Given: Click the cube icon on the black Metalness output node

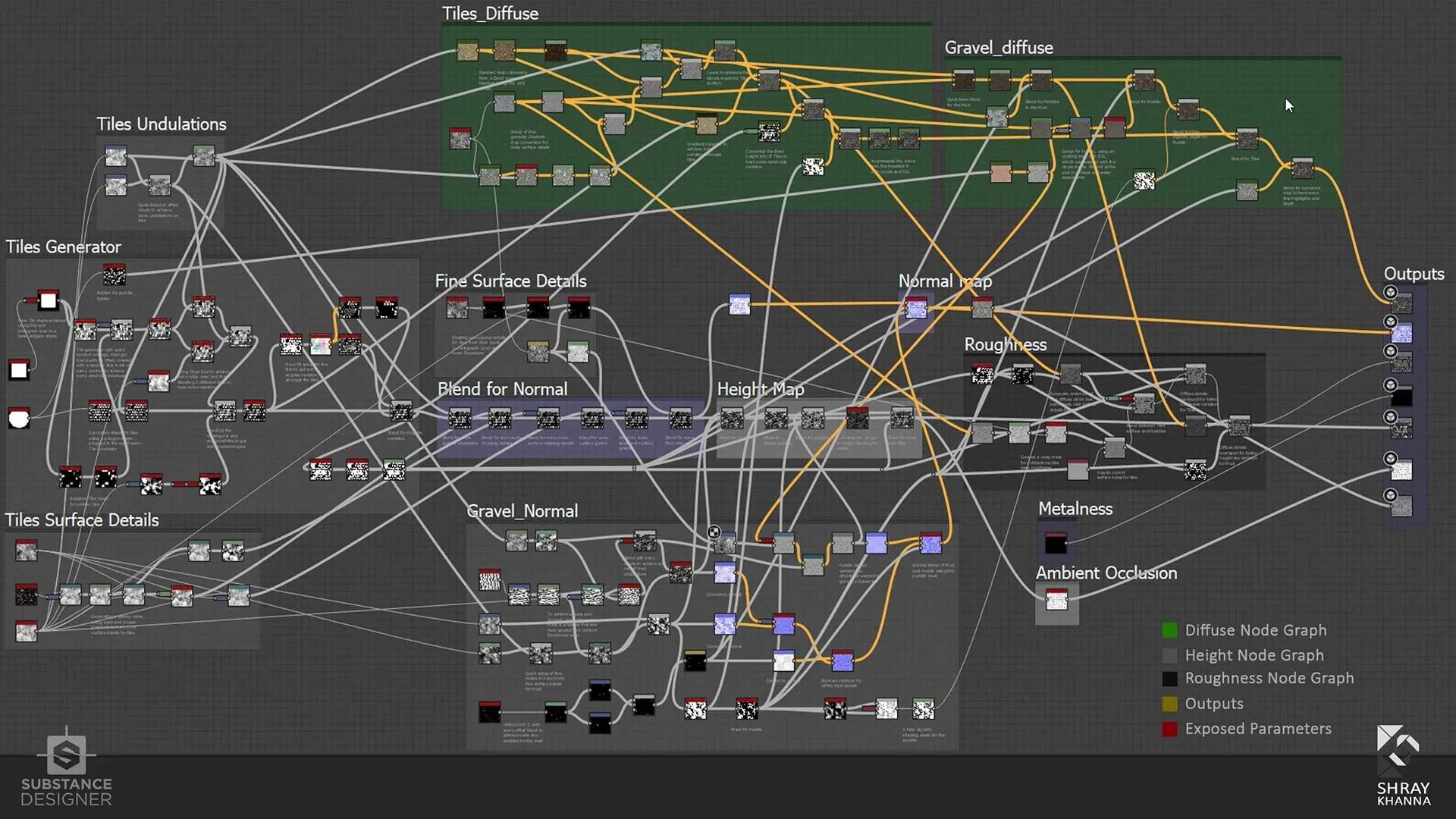Looking at the screenshot, I should coord(1390,384).
